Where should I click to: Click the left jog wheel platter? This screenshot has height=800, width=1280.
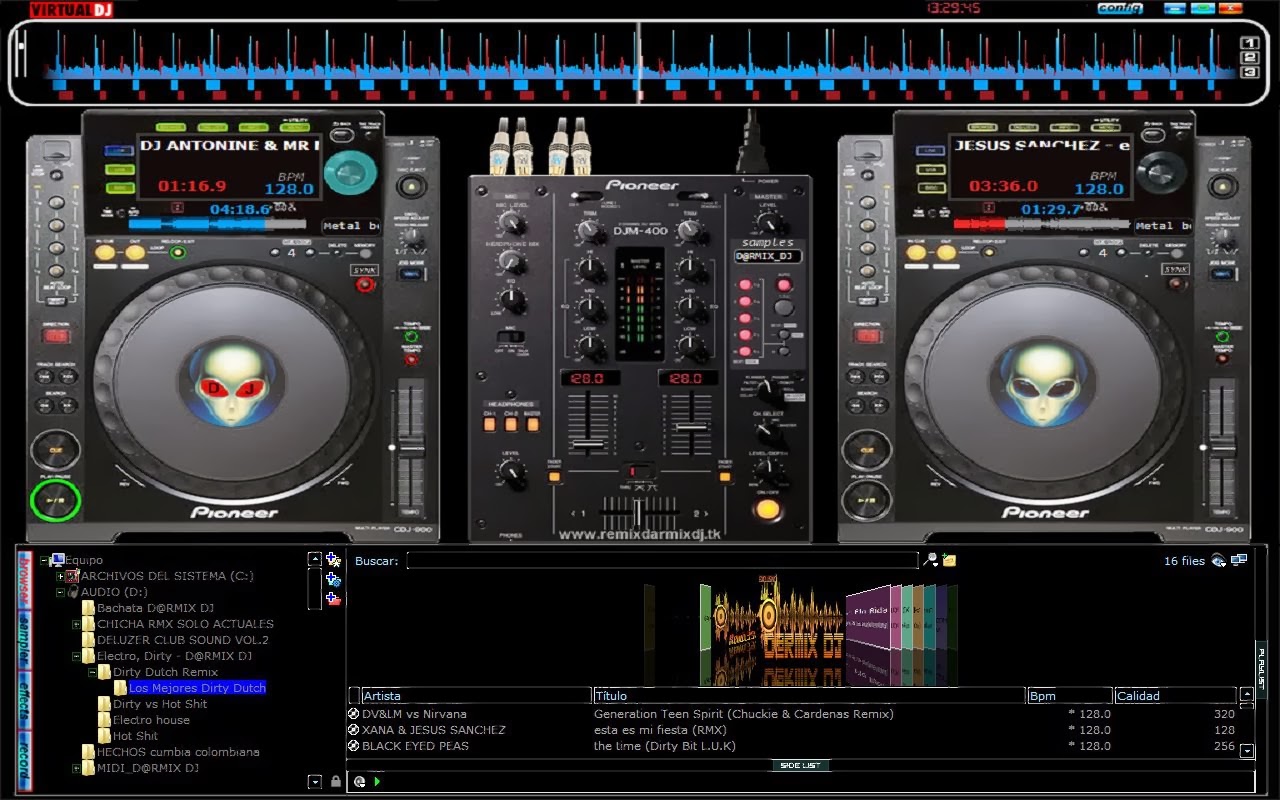pos(232,383)
